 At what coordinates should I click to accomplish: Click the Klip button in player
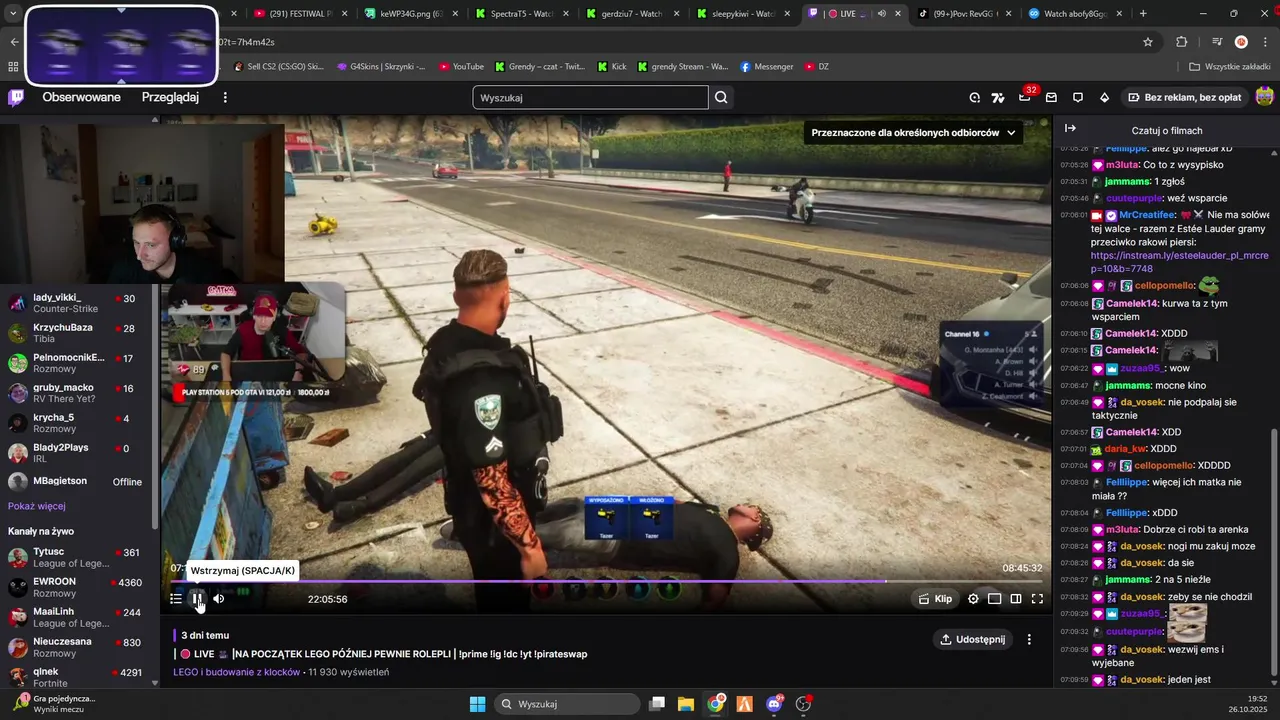pyautogui.click(x=935, y=599)
